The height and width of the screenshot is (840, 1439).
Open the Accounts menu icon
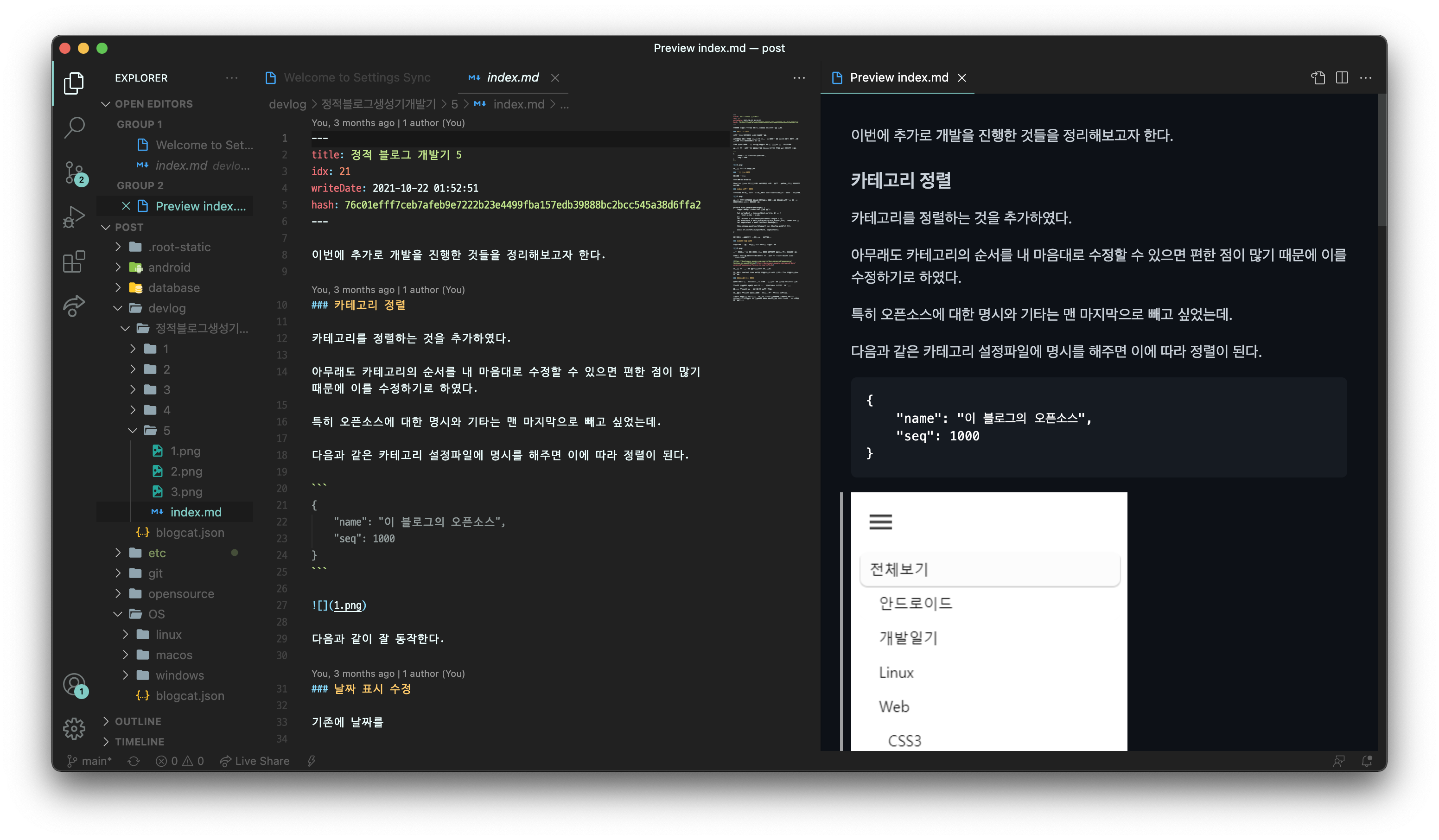[x=74, y=684]
